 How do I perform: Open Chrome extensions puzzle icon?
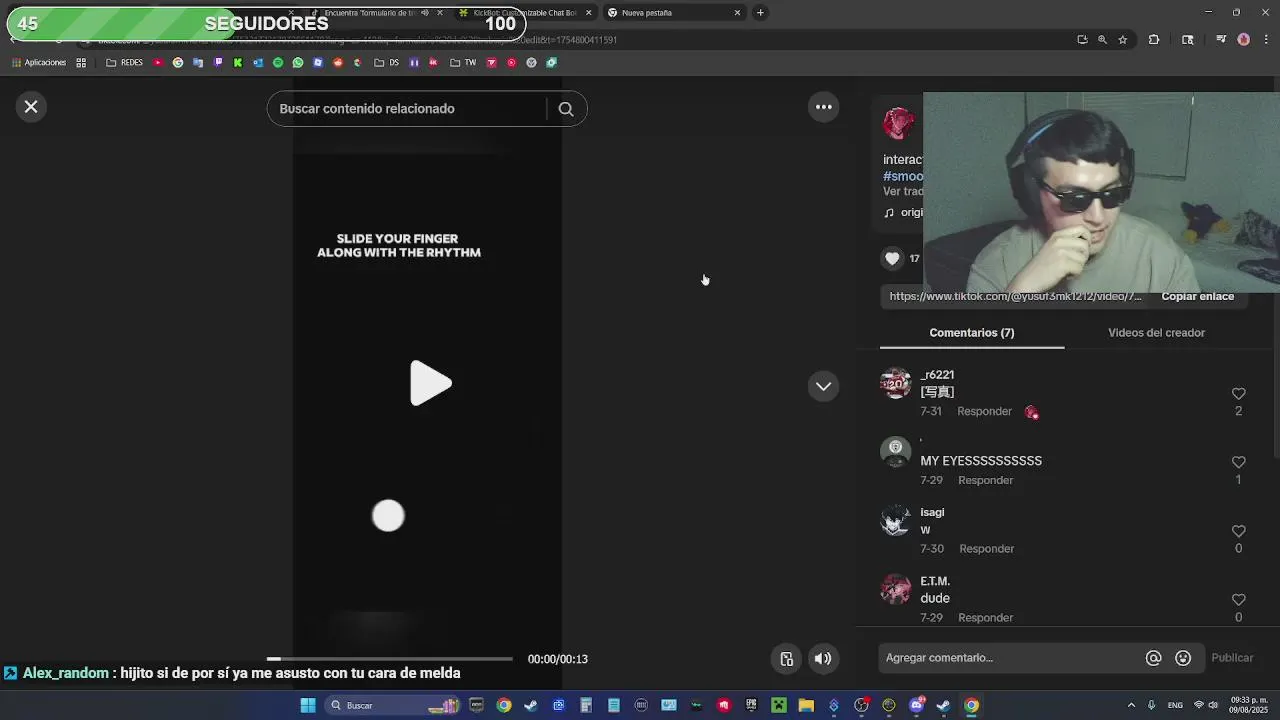(x=1154, y=40)
